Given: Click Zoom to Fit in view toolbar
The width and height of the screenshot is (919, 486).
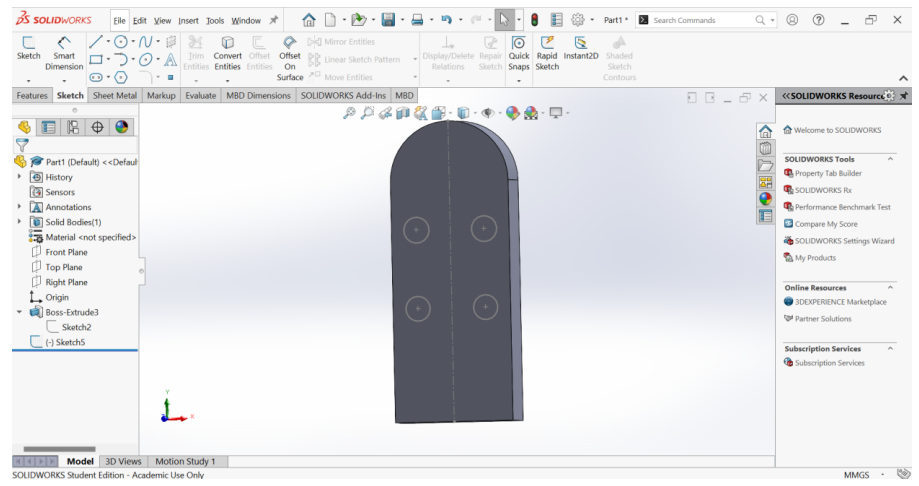Looking at the screenshot, I should click(x=349, y=113).
